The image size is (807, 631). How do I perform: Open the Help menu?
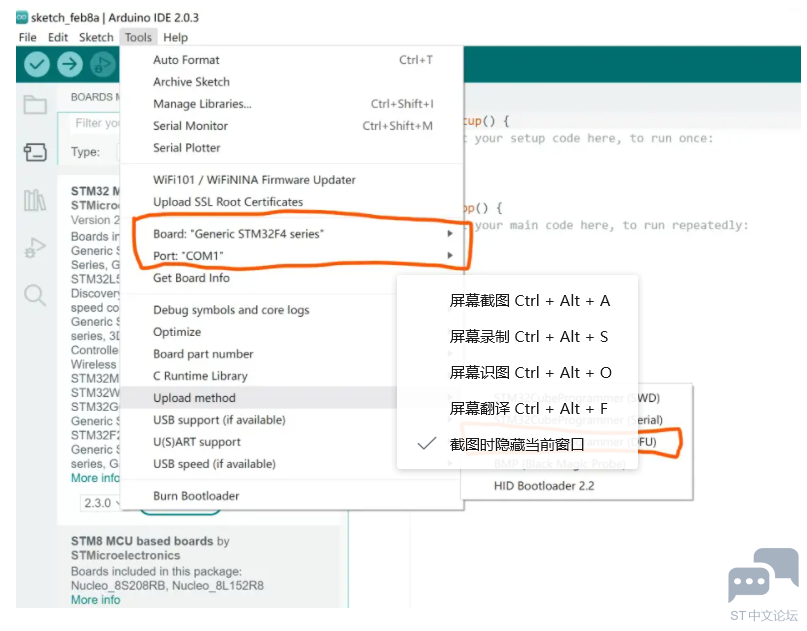point(176,38)
